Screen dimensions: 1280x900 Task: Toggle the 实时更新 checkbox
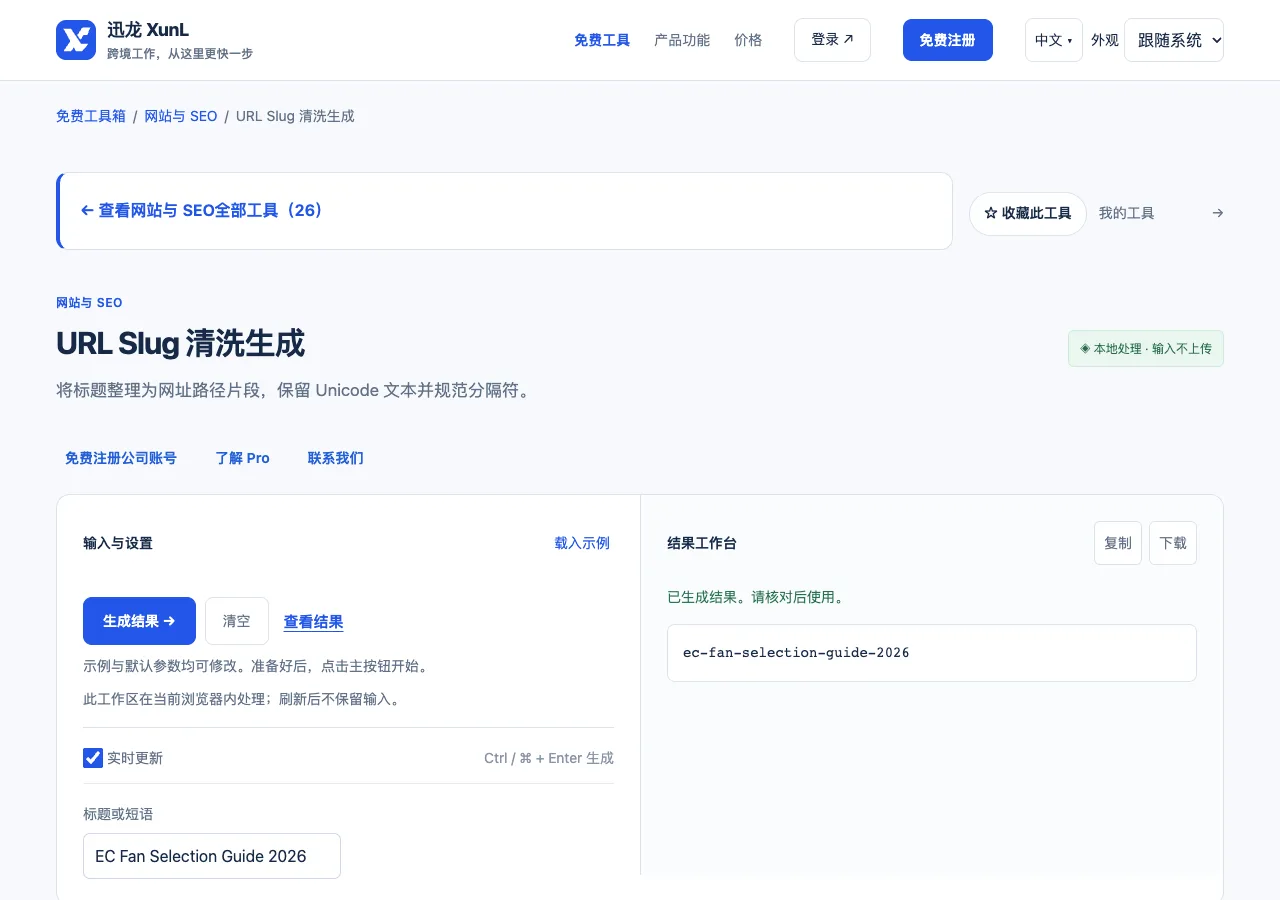tap(93, 758)
